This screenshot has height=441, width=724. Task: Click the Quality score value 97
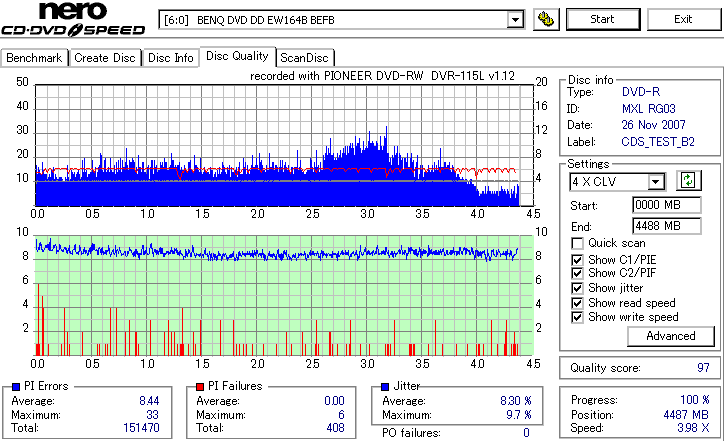coord(703,368)
